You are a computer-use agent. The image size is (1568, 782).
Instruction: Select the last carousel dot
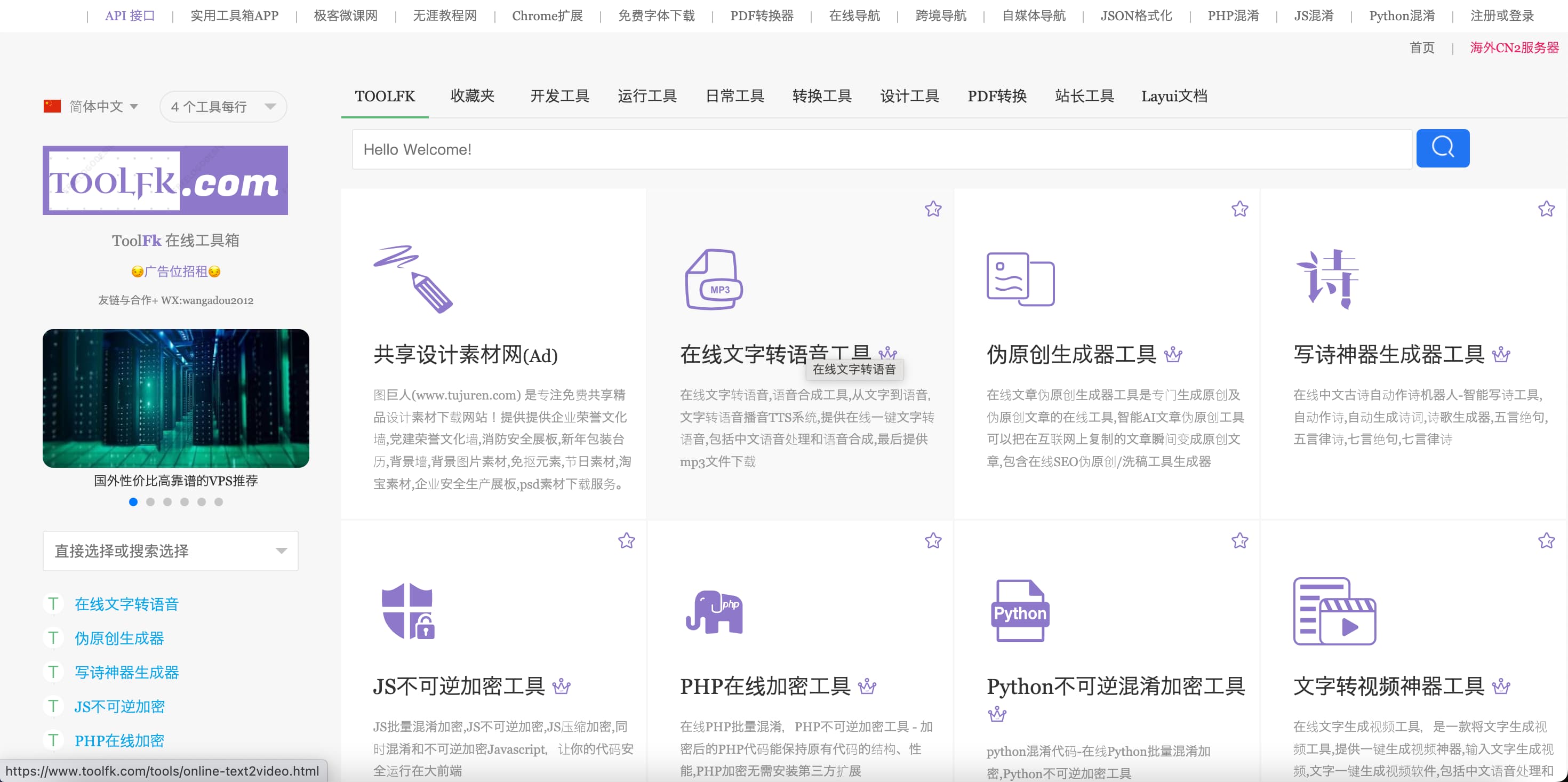[x=219, y=502]
